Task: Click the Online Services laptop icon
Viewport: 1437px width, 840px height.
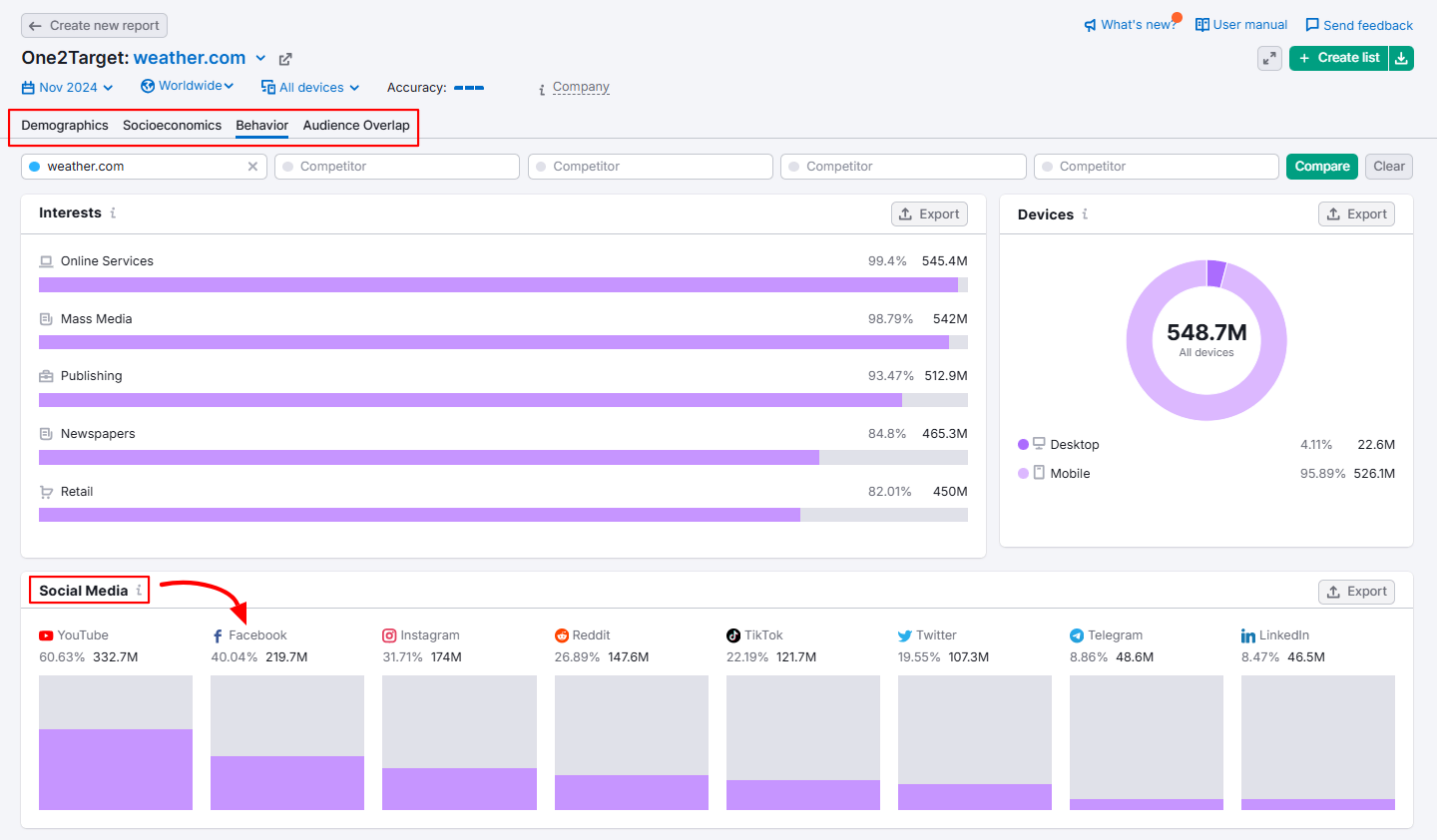Action: coord(46,261)
